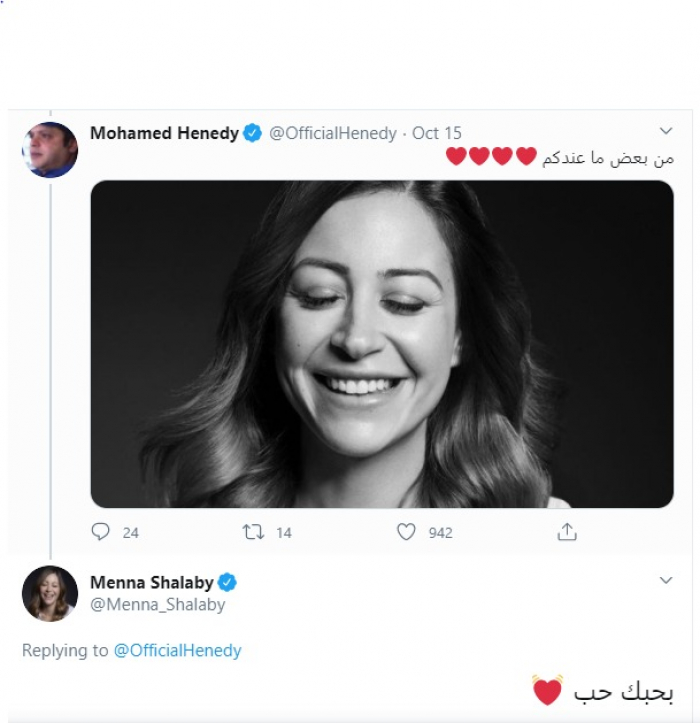The height and width of the screenshot is (723, 700).
Task: Click the Mohamed Henedy display name
Action: pyautogui.click(x=164, y=133)
